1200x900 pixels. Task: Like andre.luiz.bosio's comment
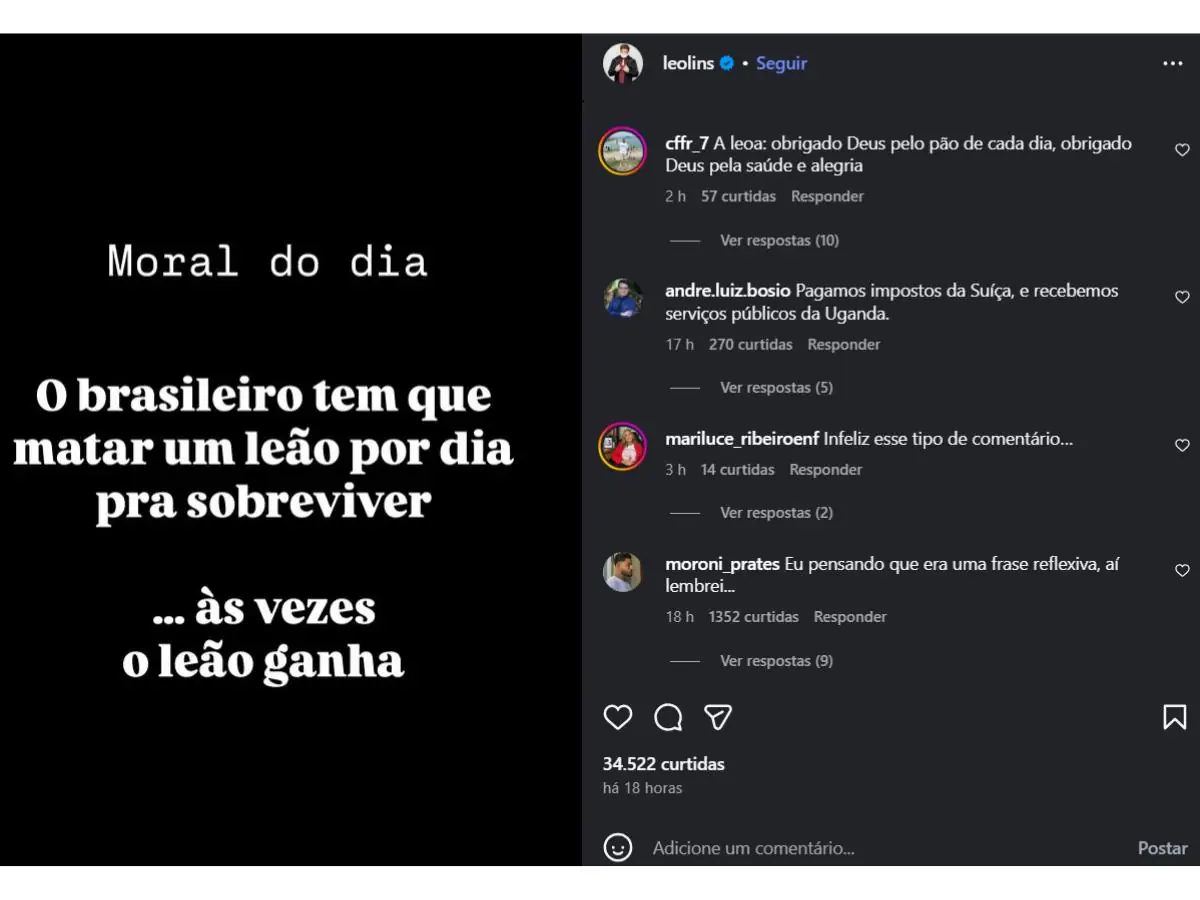[x=1182, y=297]
